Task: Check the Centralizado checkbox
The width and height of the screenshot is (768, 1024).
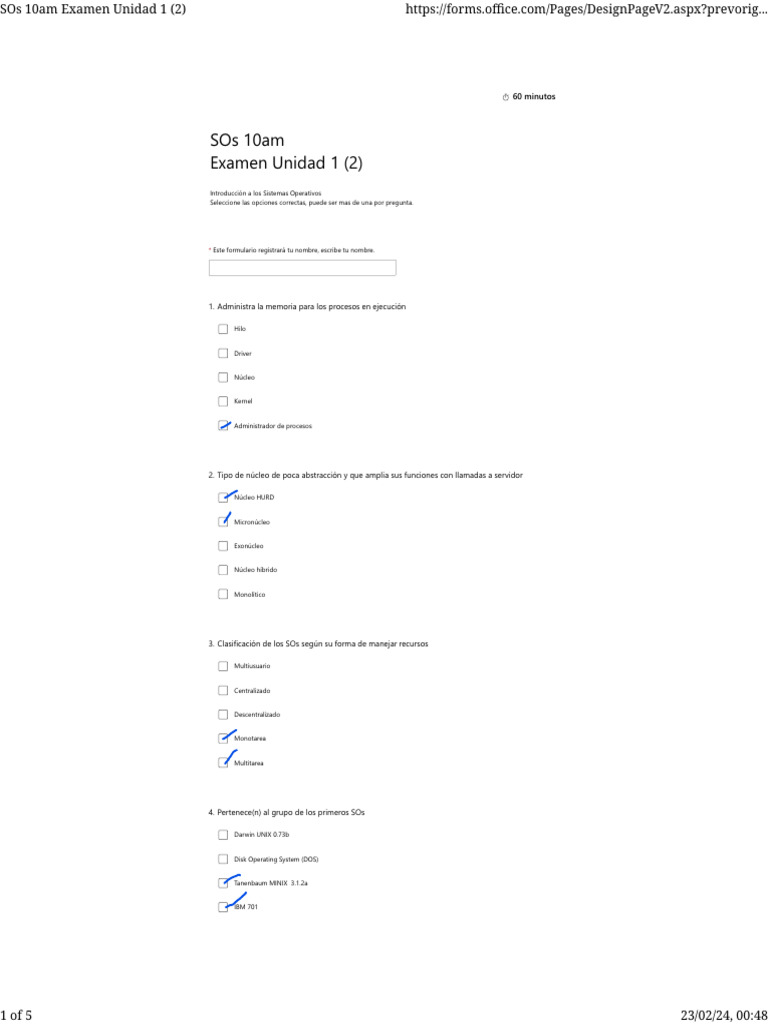Action: pyautogui.click(x=223, y=690)
